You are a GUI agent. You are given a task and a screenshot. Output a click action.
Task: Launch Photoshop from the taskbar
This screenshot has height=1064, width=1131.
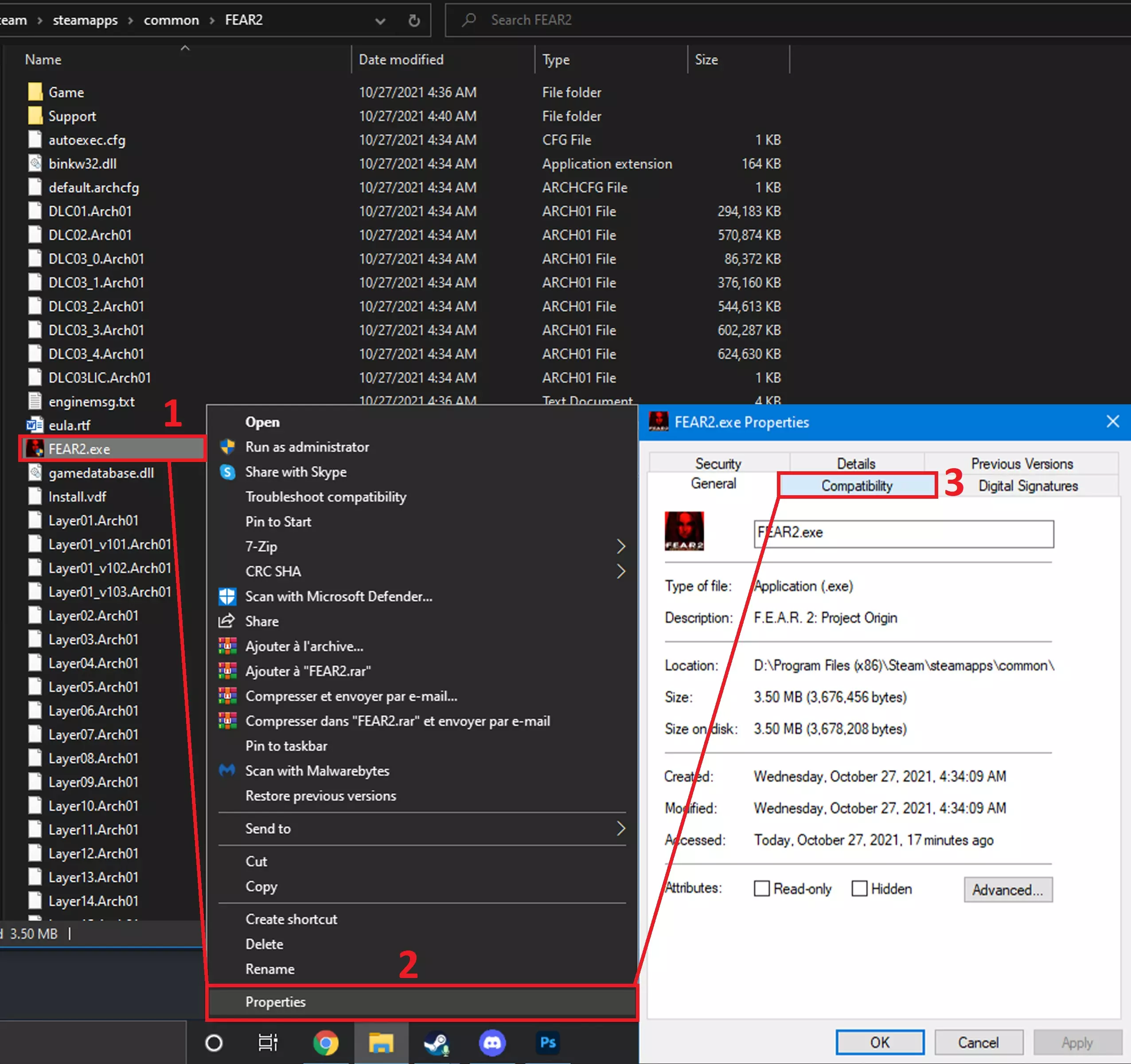tap(547, 1043)
